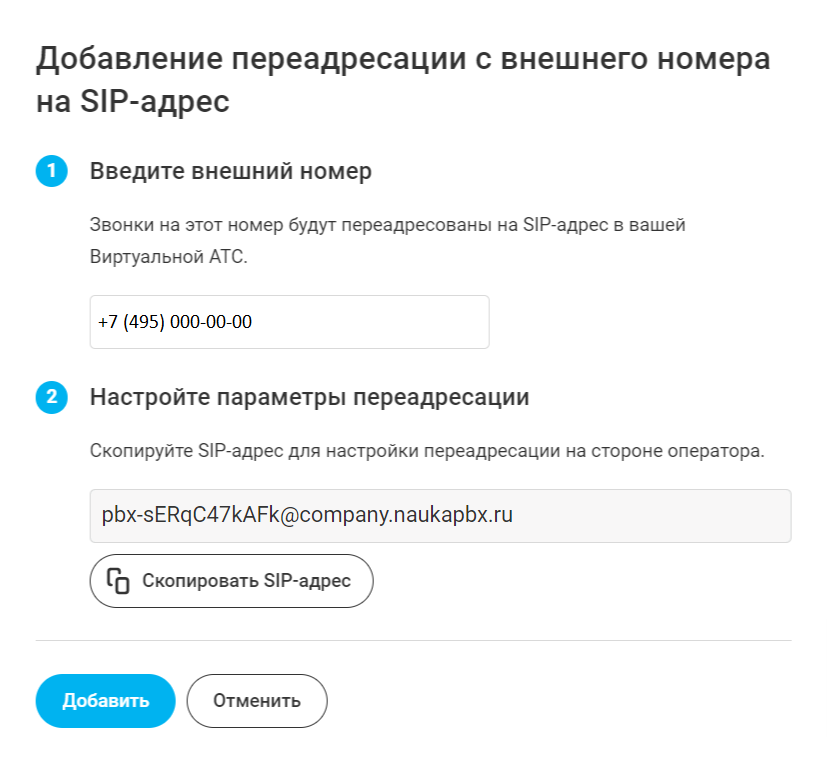The height and width of the screenshot is (762, 827).
Task: Click the description starting Звонки на этот номер
Action: point(387,225)
